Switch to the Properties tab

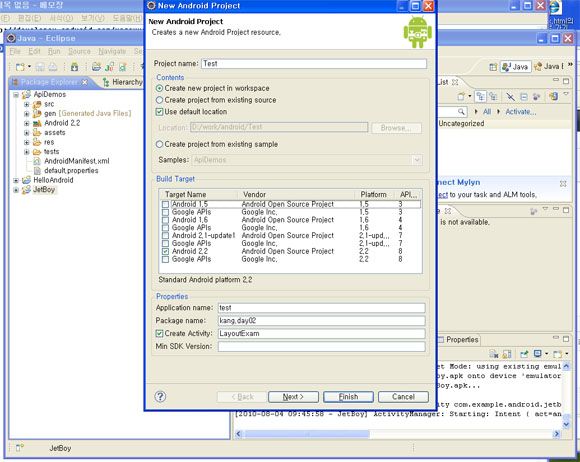[459, 340]
